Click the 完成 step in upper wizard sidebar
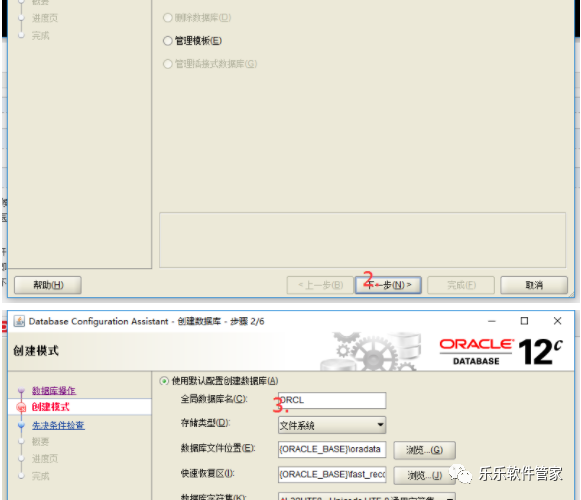The image size is (581, 500). pyautogui.click(x=40, y=36)
